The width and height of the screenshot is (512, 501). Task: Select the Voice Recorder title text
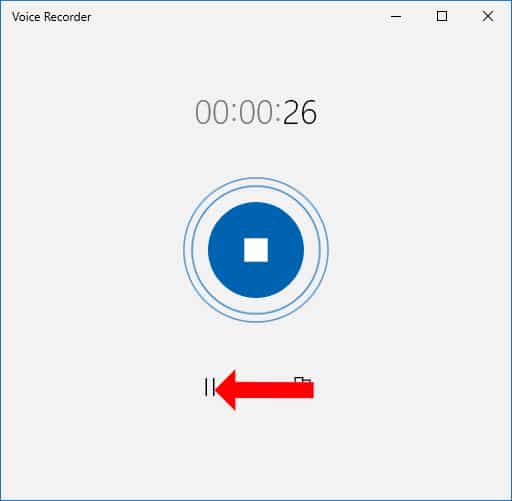click(x=51, y=17)
